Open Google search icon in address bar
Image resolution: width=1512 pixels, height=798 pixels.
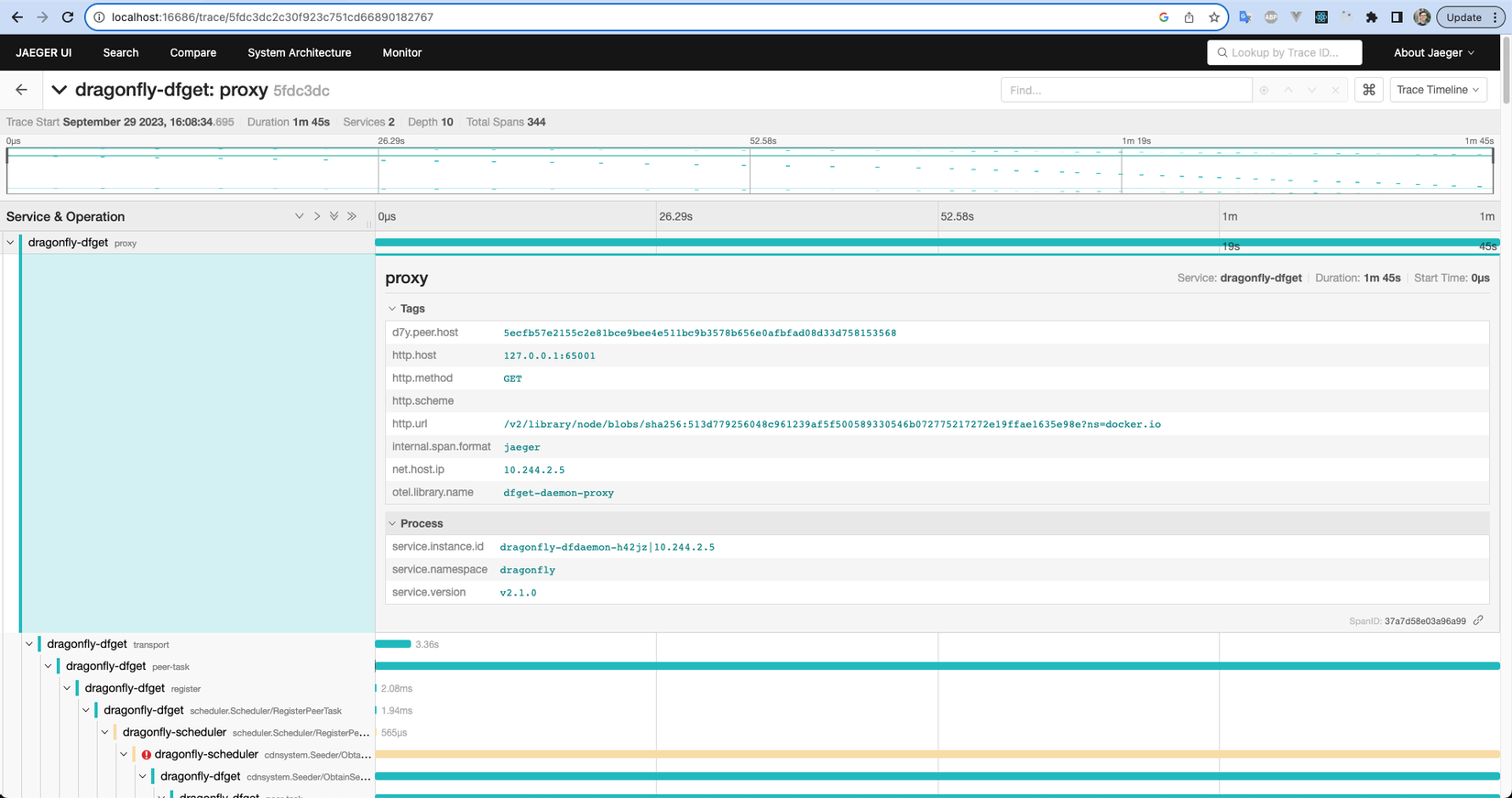(1164, 17)
